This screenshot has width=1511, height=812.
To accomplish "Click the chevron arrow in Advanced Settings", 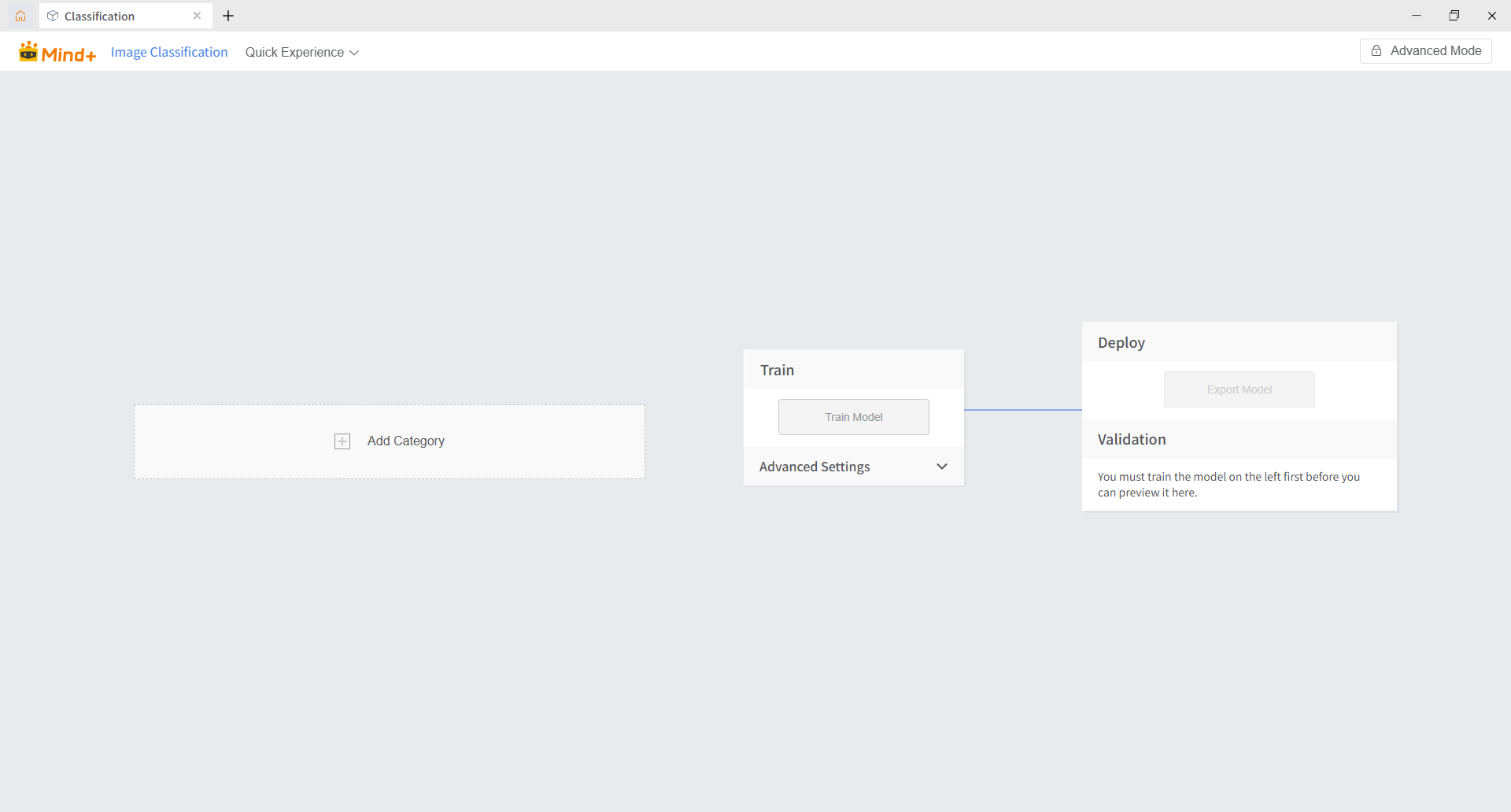I will [x=942, y=467].
